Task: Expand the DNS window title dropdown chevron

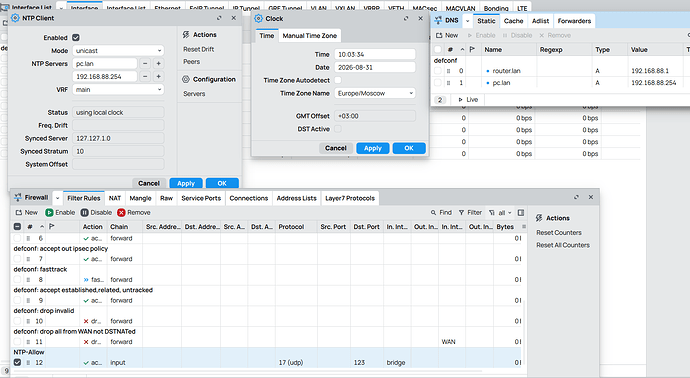Action: 467,21
